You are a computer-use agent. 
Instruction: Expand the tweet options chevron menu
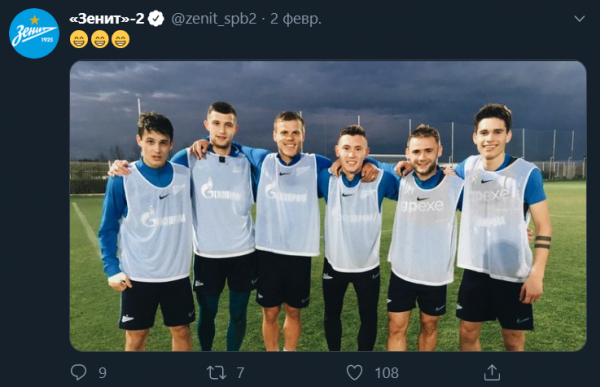[580, 18]
